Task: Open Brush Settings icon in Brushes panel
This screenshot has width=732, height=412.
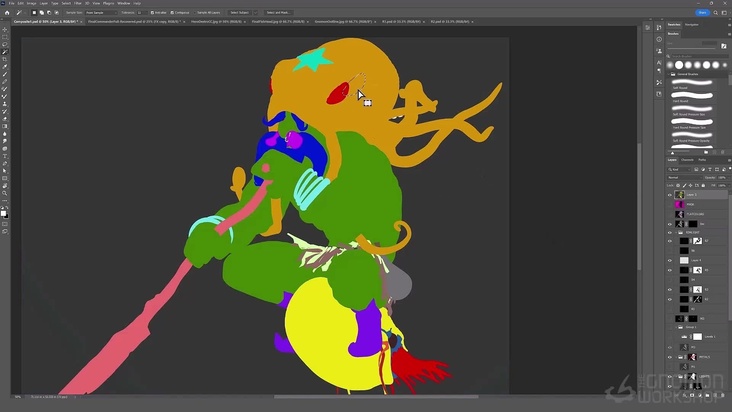Action: point(724,46)
